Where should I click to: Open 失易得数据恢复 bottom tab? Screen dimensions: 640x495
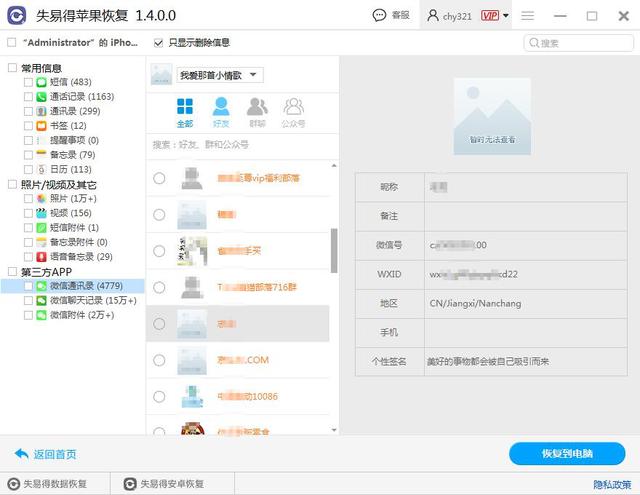(47, 484)
